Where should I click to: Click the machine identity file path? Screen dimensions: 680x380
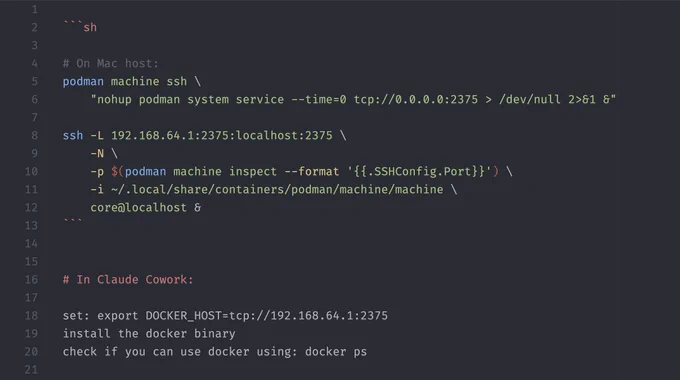pyautogui.click(x=277, y=190)
